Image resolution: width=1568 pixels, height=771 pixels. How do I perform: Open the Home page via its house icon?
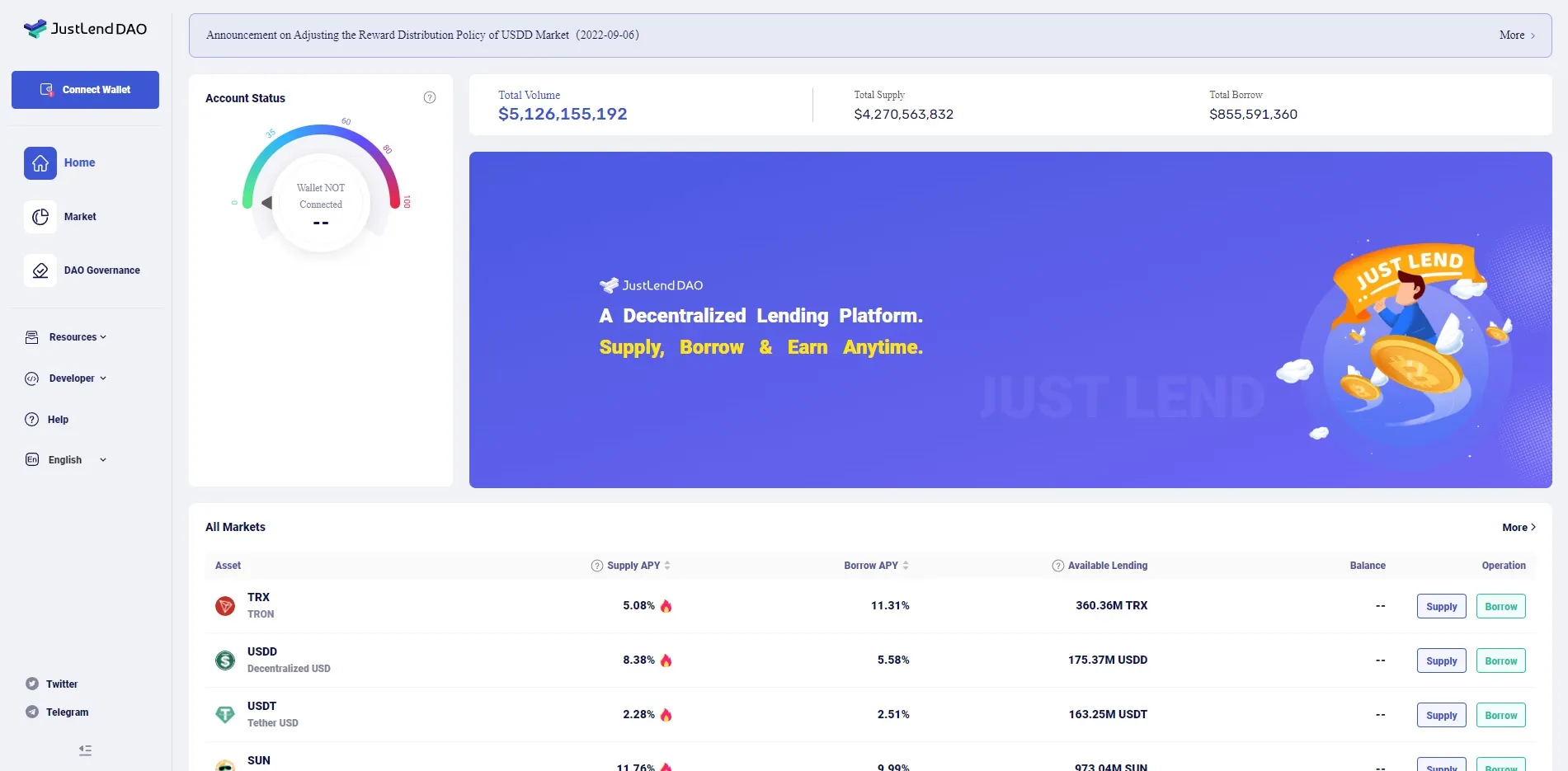pos(40,163)
